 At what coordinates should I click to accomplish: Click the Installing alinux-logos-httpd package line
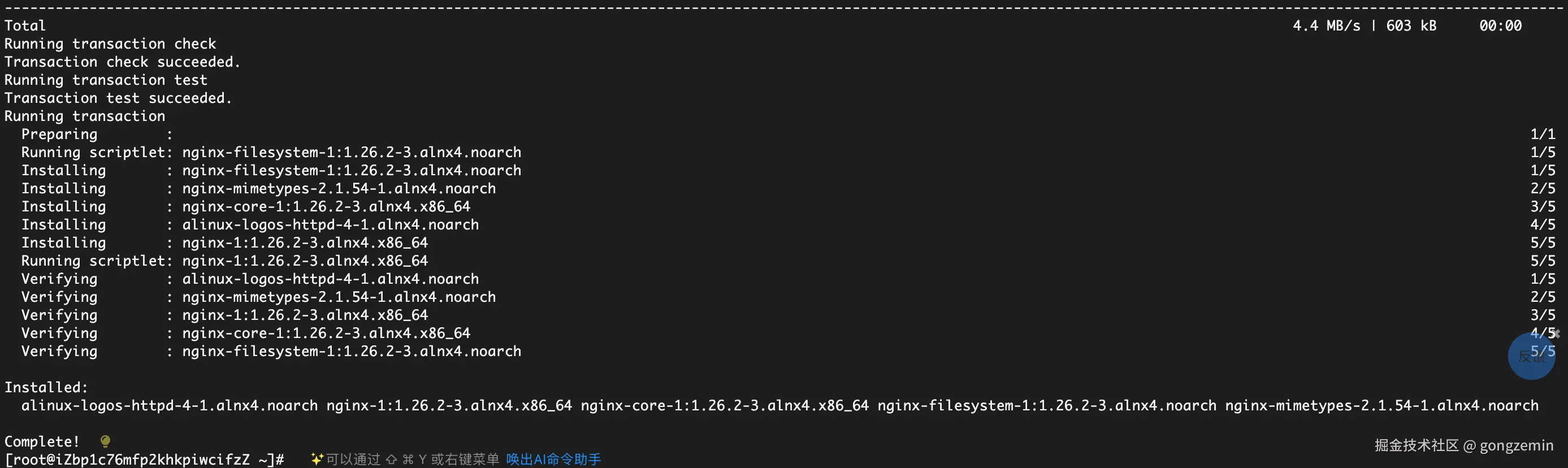point(250,224)
